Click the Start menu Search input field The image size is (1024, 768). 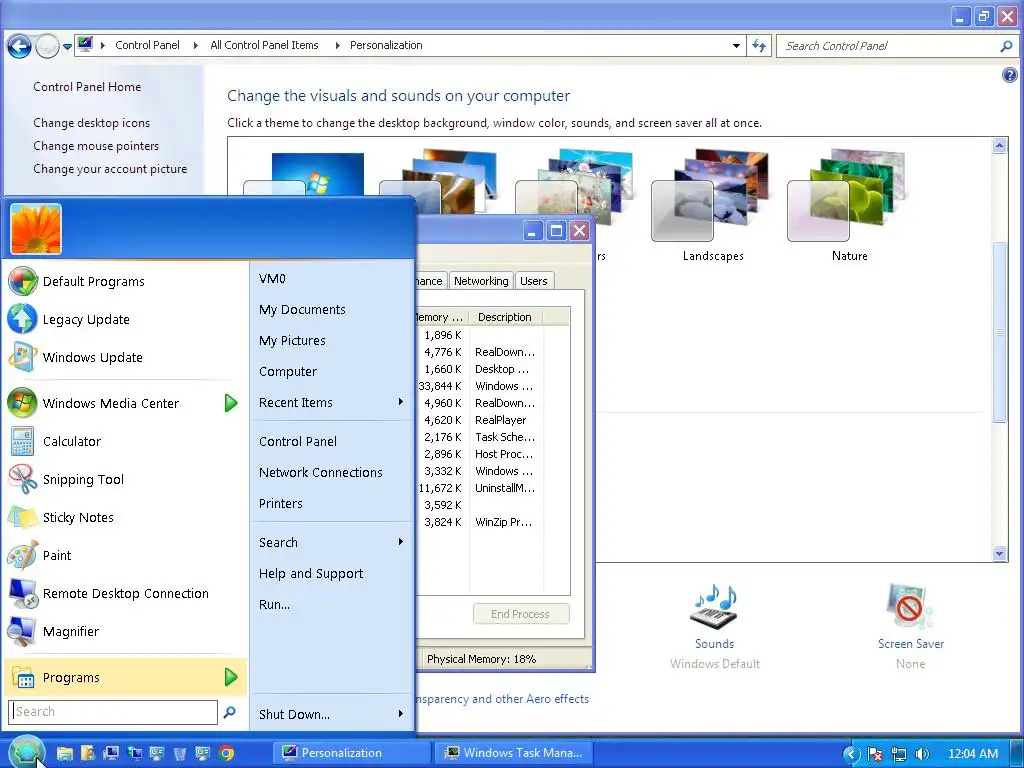point(113,712)
